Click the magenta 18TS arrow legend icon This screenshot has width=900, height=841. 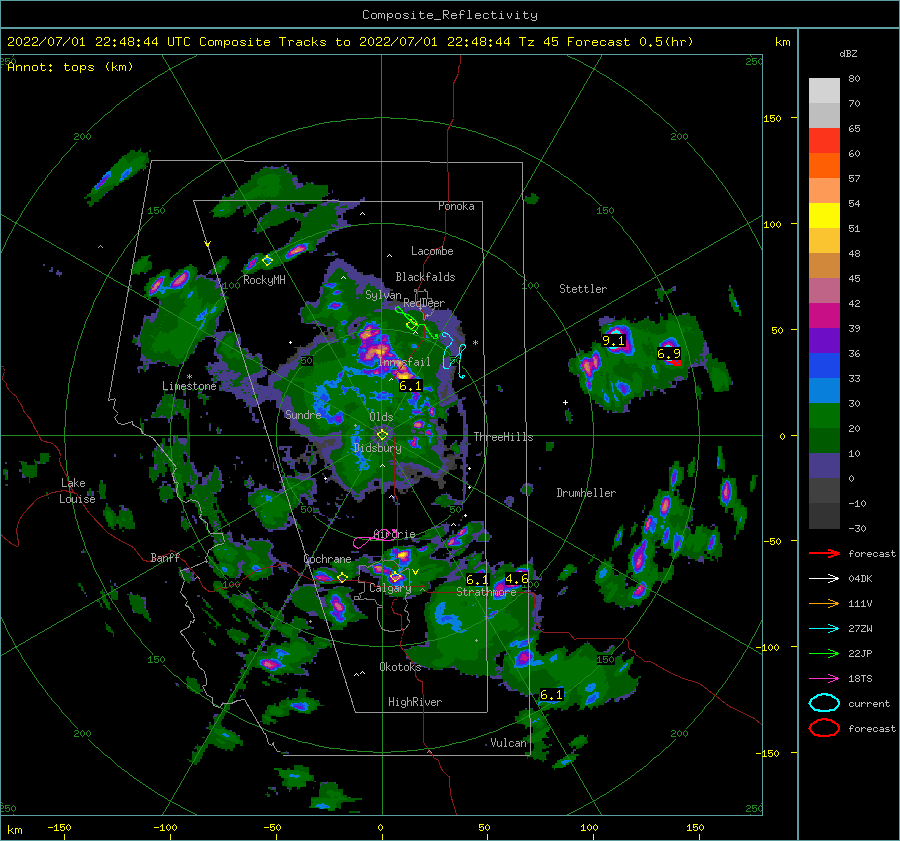click(x=824, y=679)
